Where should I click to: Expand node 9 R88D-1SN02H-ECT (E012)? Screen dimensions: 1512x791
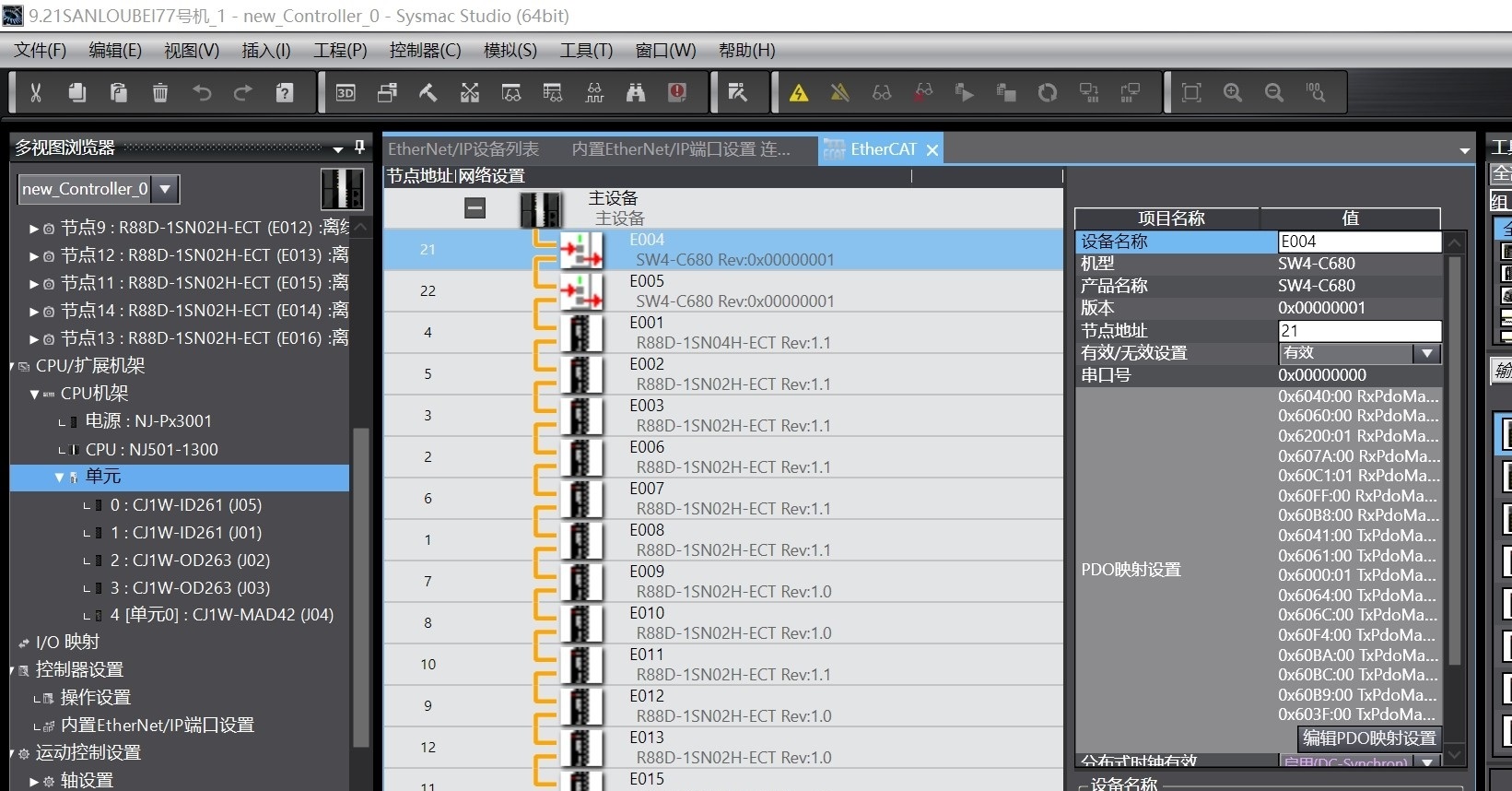coord(34,229)
